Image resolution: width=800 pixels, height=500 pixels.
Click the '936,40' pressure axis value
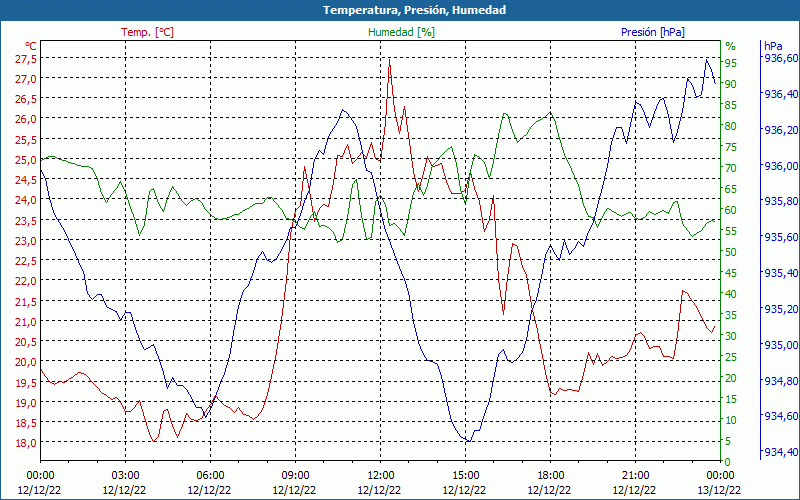click(x=780, y=93)
